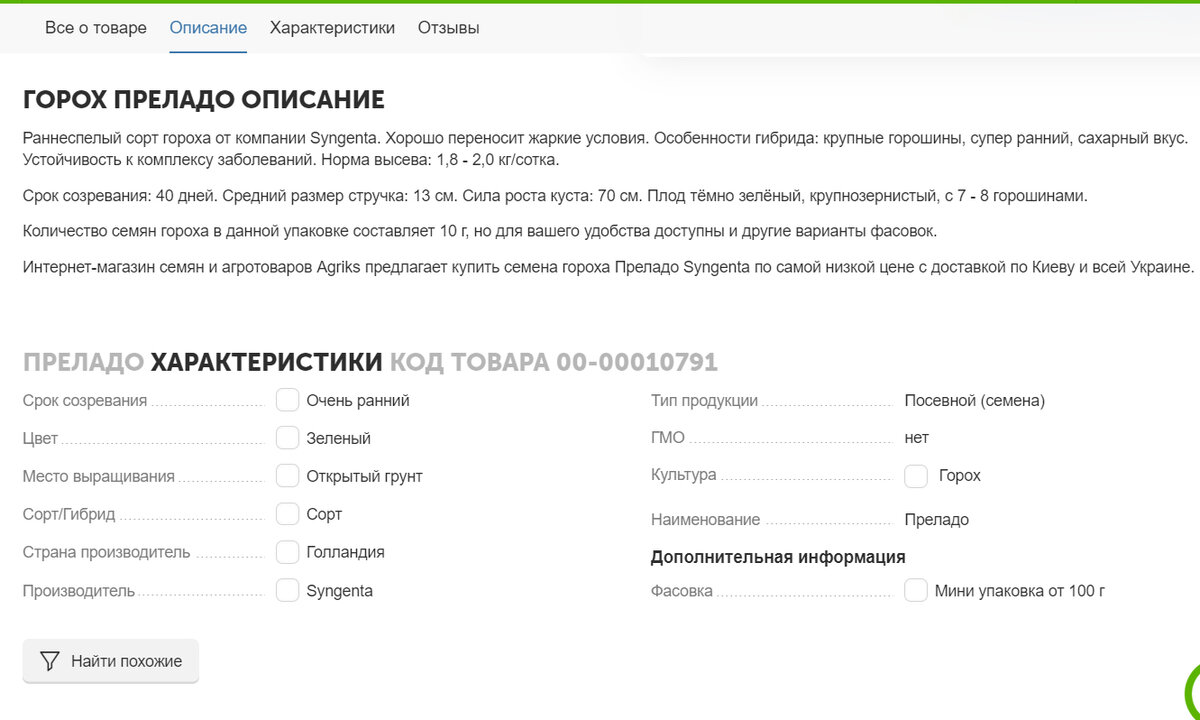Enable the "Открытый грунт" checkbox
The height and width of the screenshot is (720, 1200).
tap(288, 476)
